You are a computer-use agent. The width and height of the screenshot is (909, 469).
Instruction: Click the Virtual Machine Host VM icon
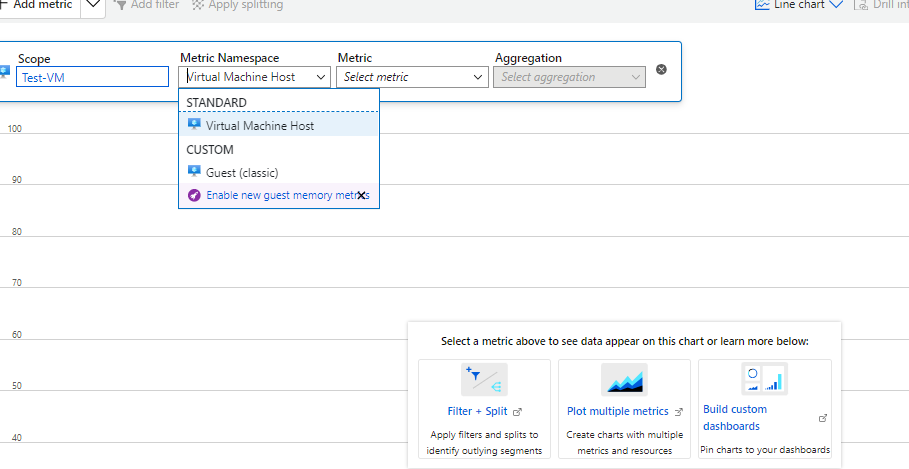pyautogui.click(x=194, y=124)
